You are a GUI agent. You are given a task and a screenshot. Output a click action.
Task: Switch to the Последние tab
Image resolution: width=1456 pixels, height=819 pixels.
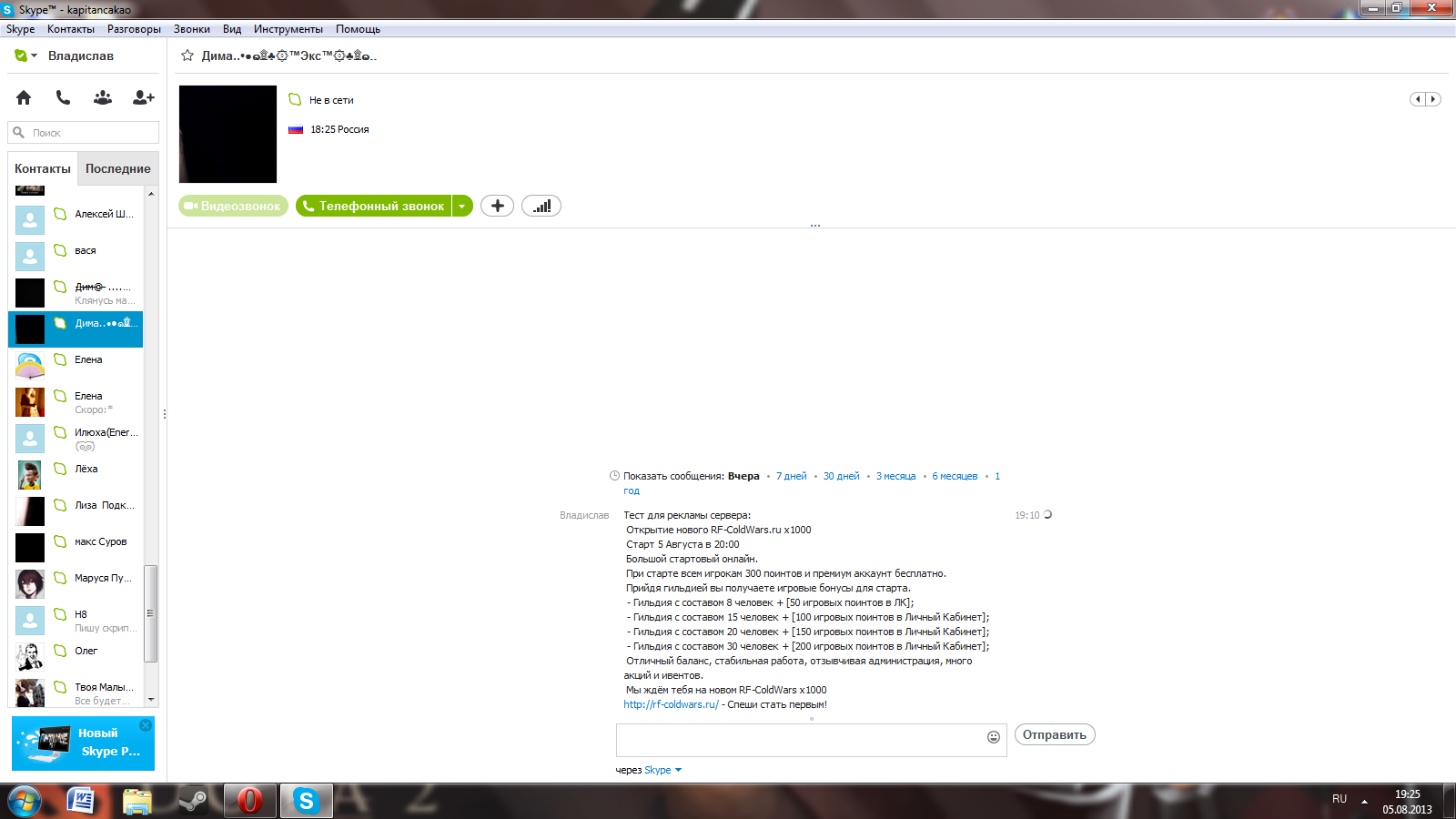pos(118,168)
